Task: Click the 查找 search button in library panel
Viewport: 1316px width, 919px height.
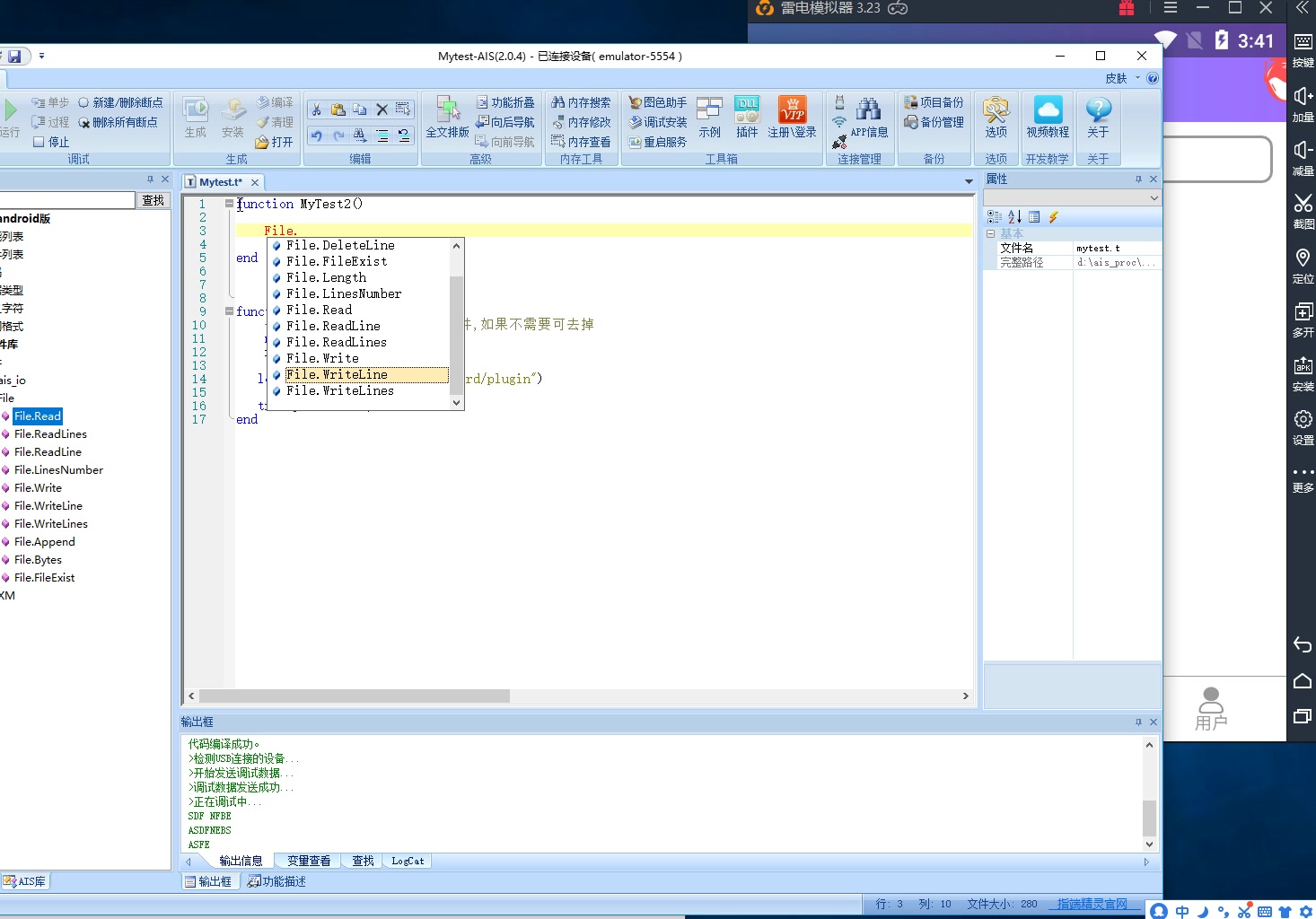Action: click(154, 200)
